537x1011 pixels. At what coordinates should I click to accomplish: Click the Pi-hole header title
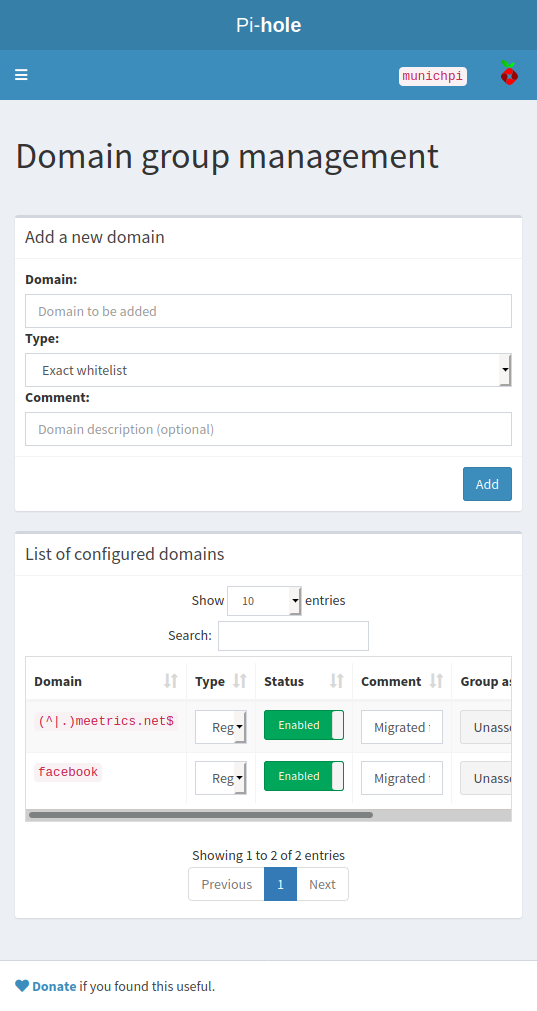coord(268,25)
